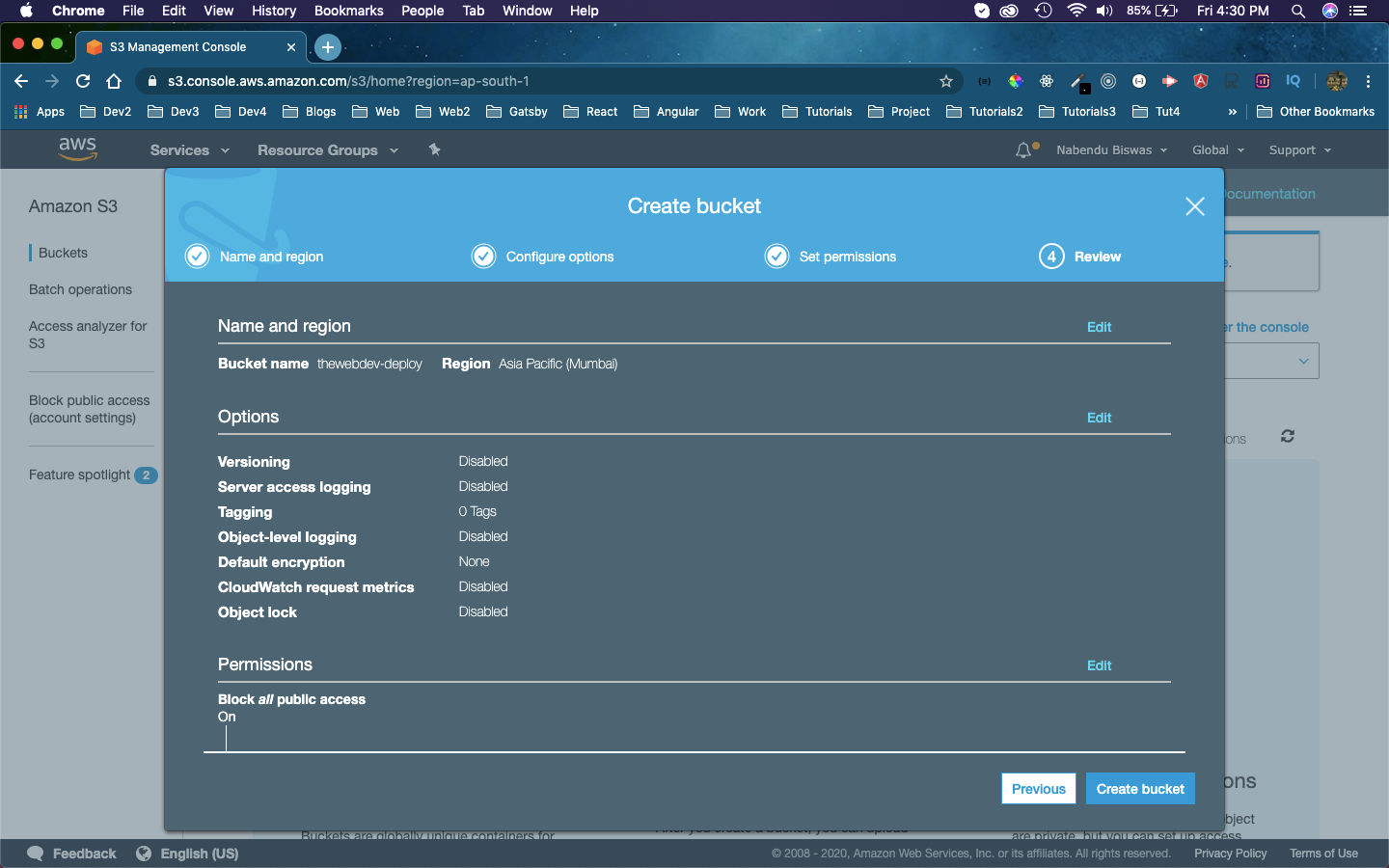Open the AWS home logo

click(77, 149)
